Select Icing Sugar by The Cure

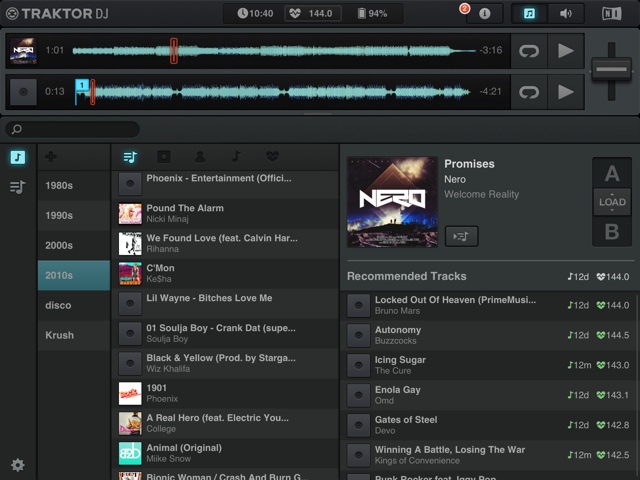click(x=488, y=365)
